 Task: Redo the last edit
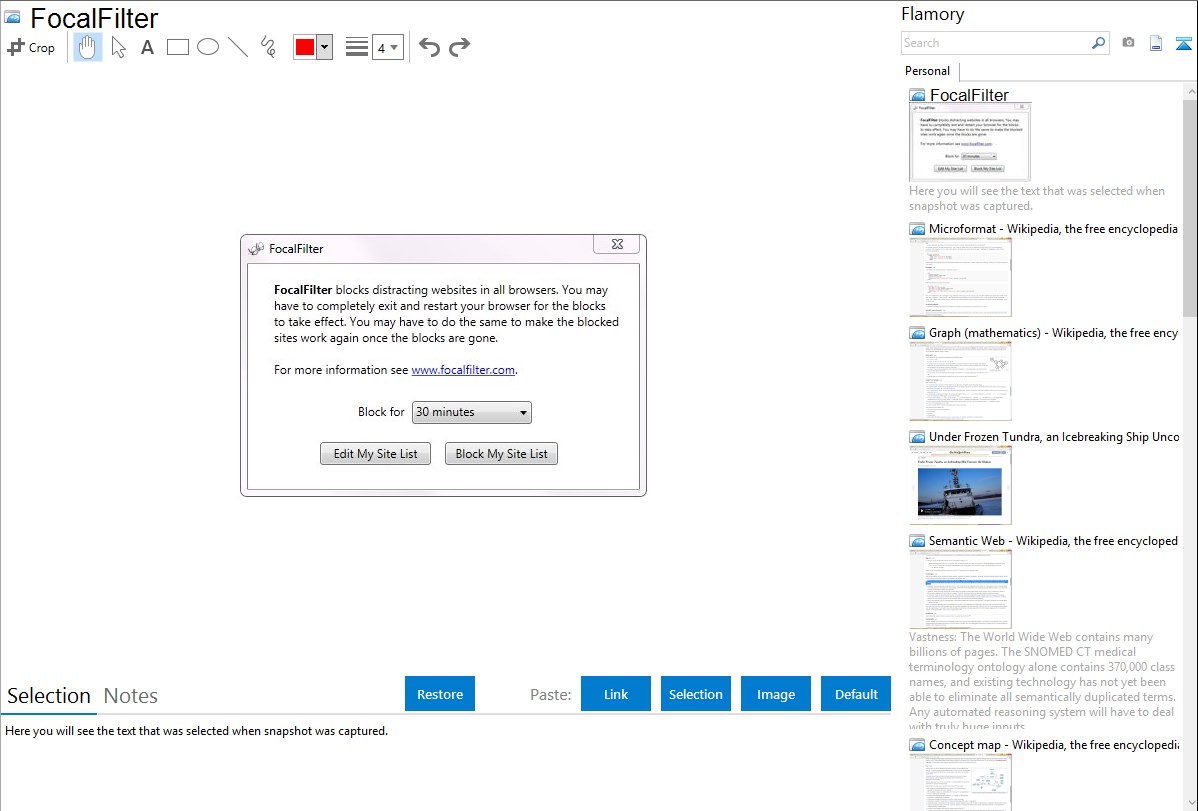(x=459, y=47)
